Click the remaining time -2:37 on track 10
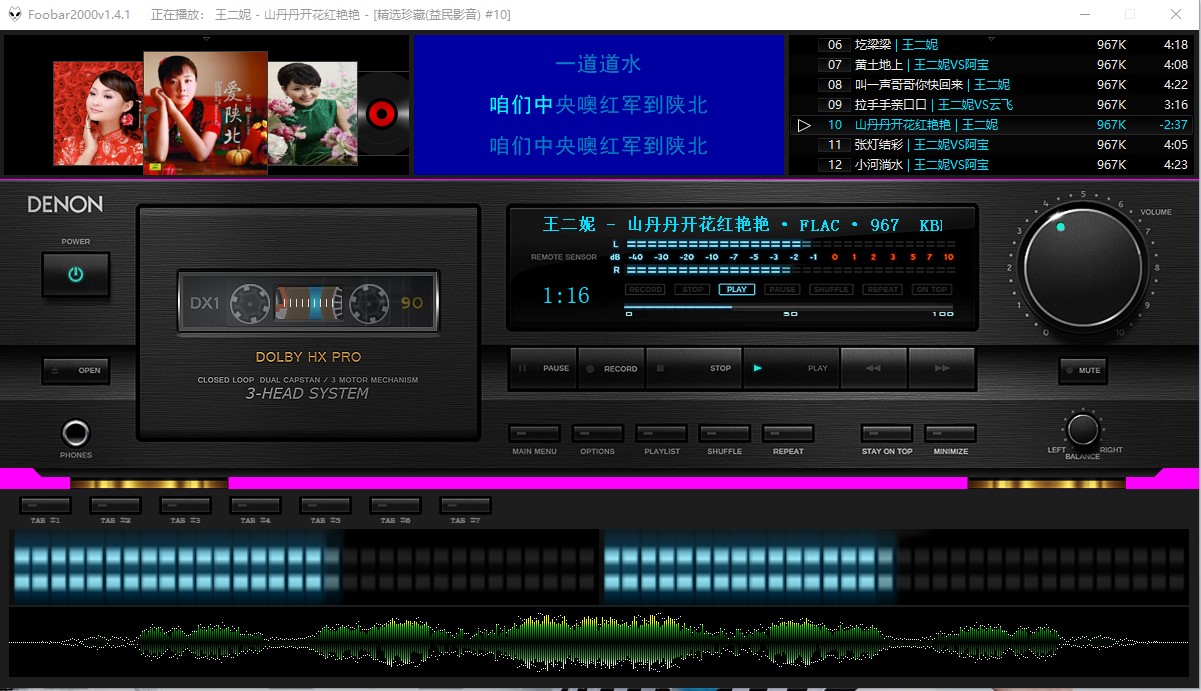This screenshot has height=691, width=1201. click(1173, 125)
